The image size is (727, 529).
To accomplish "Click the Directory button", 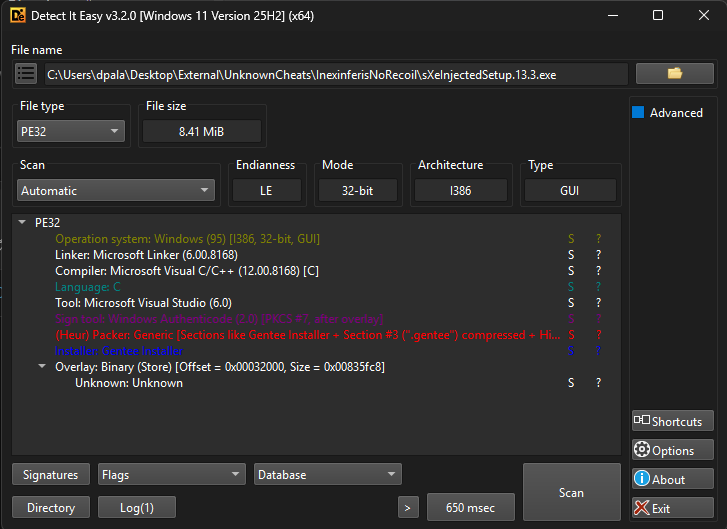I will coord(51,508).
